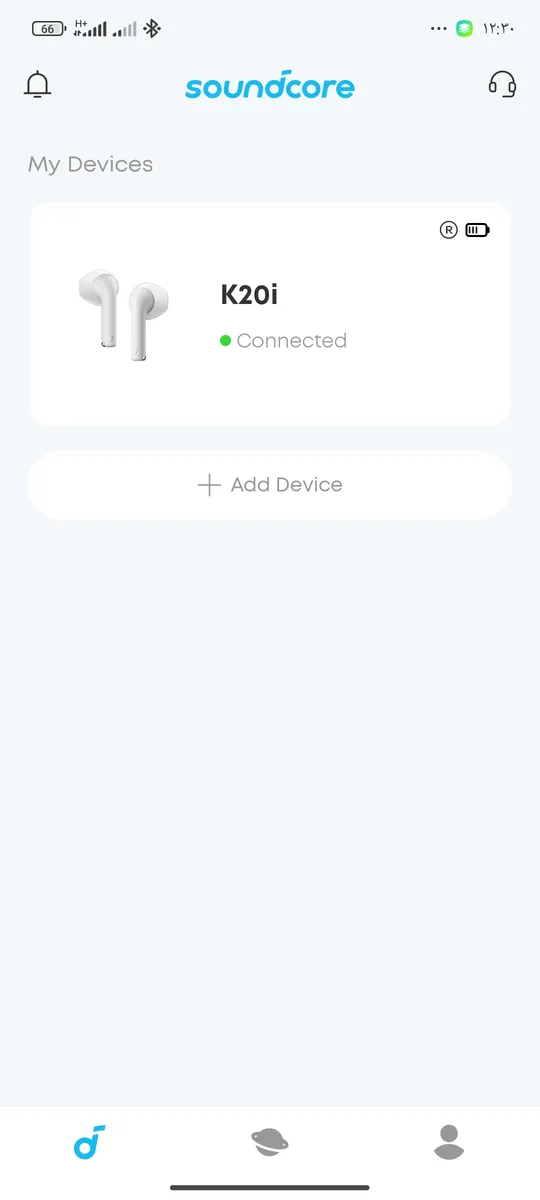Tap the Add Device button
Image resolution: width=540 pixels, height=1200 pixels.
pyautogui.click(x=270, y=485)
